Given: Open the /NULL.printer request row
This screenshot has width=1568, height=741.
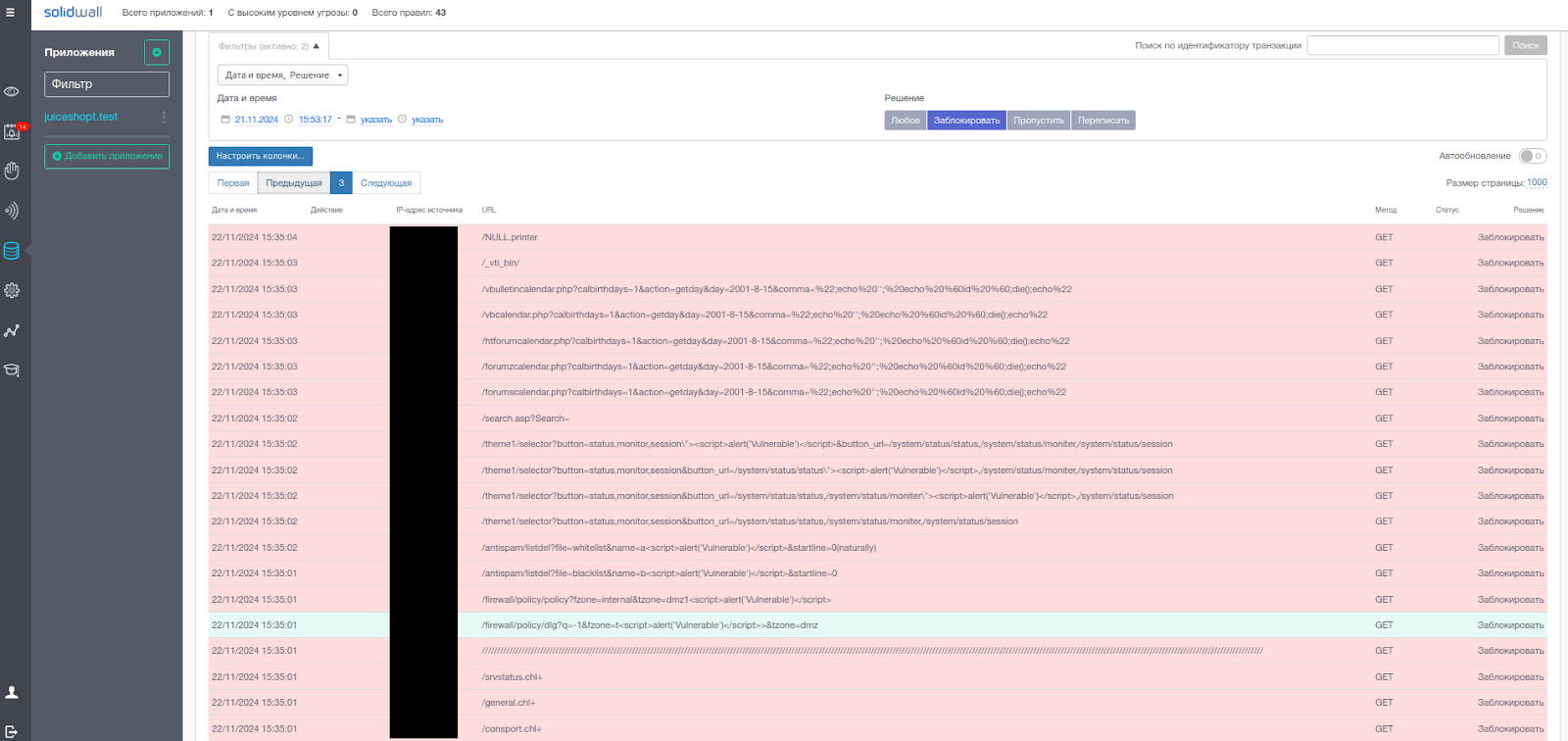Looking at the screenshot, I should pyautogui.click(x=878, y=237).
